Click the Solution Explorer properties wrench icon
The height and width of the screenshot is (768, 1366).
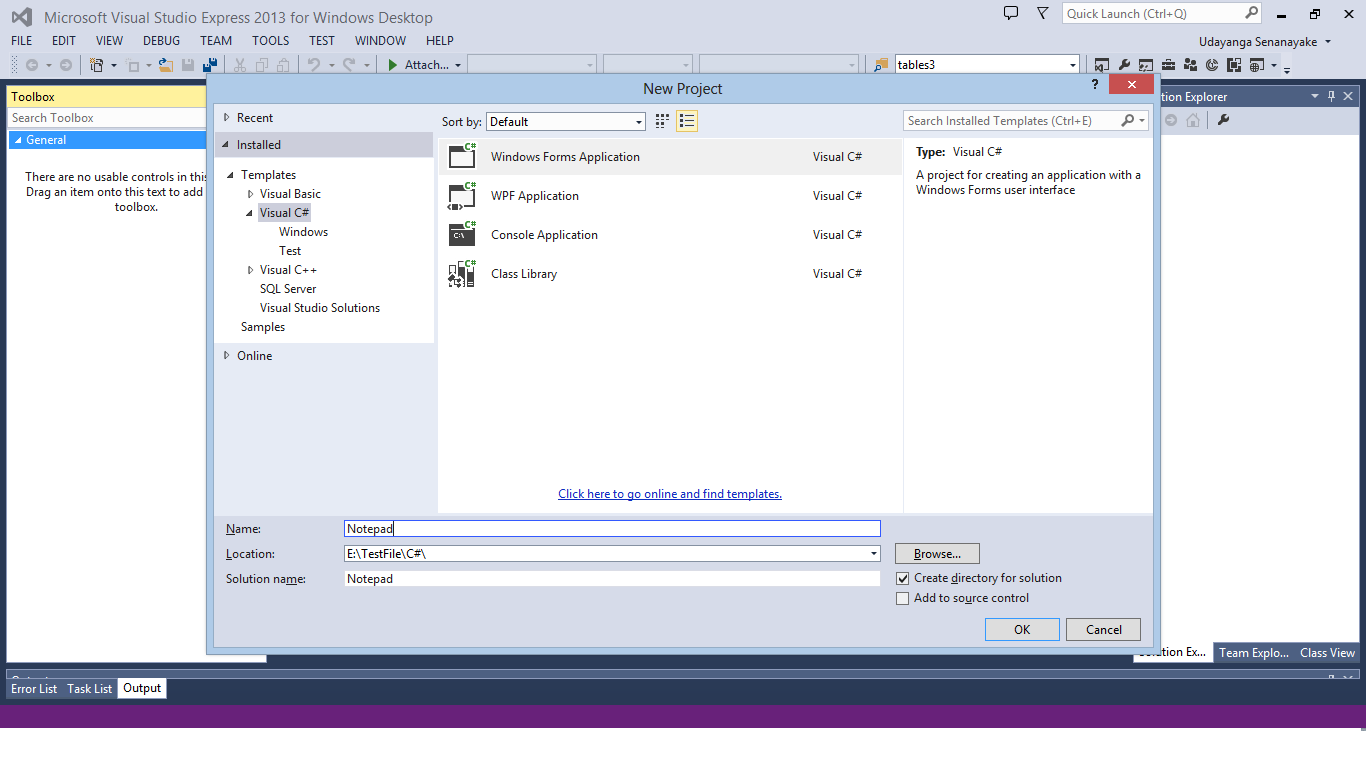[1222, 120]
